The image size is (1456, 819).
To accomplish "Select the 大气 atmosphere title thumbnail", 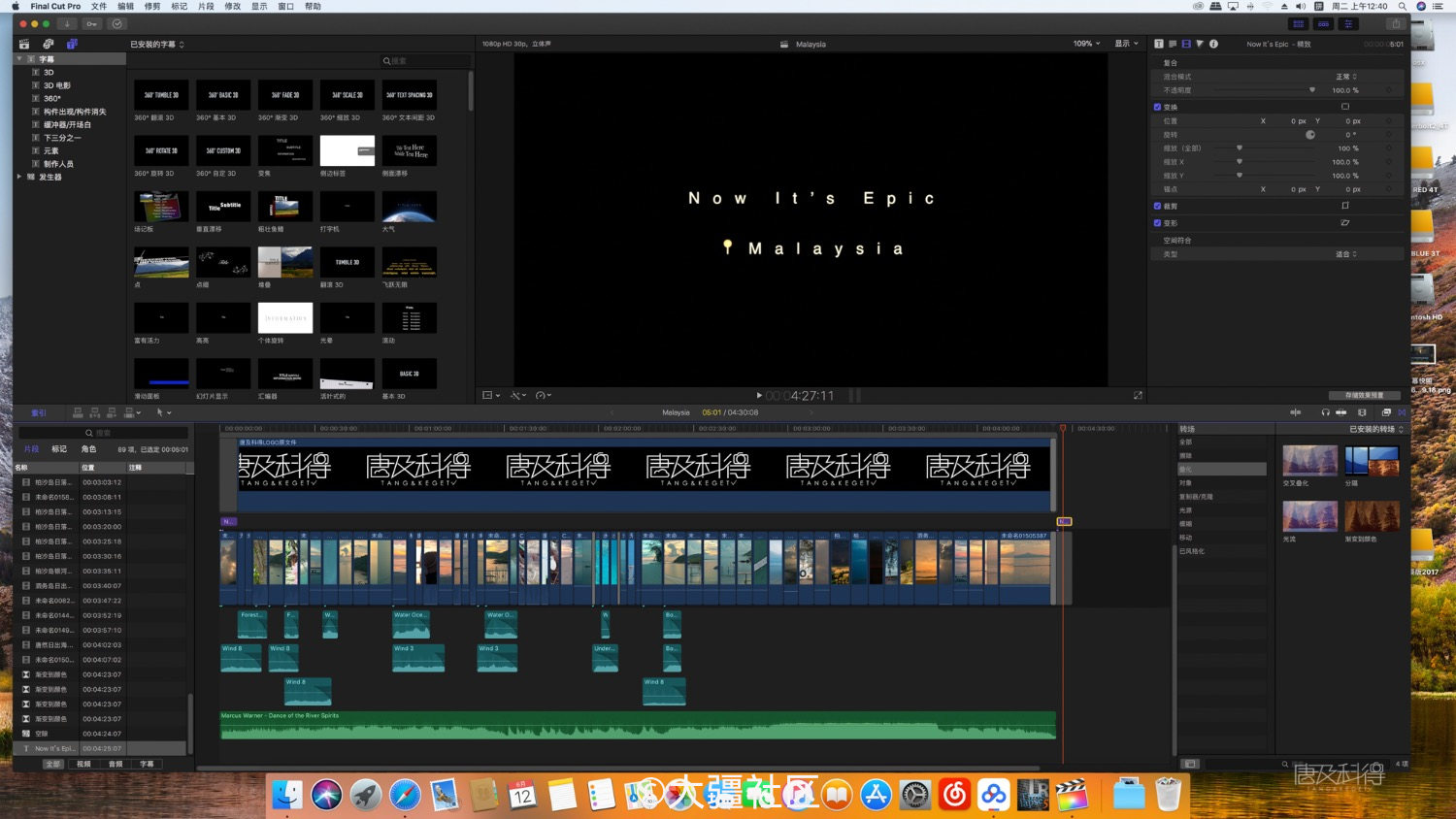I will pyautogui.click(x=409, y=207).
